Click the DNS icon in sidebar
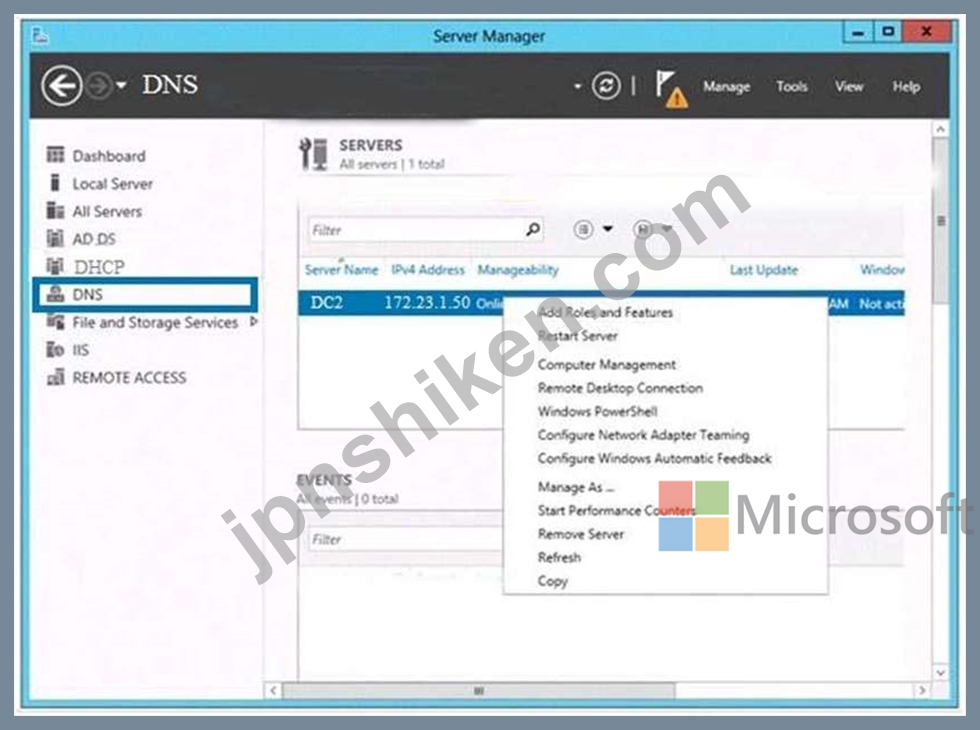The image size is (980, 730). coord(55,294)
